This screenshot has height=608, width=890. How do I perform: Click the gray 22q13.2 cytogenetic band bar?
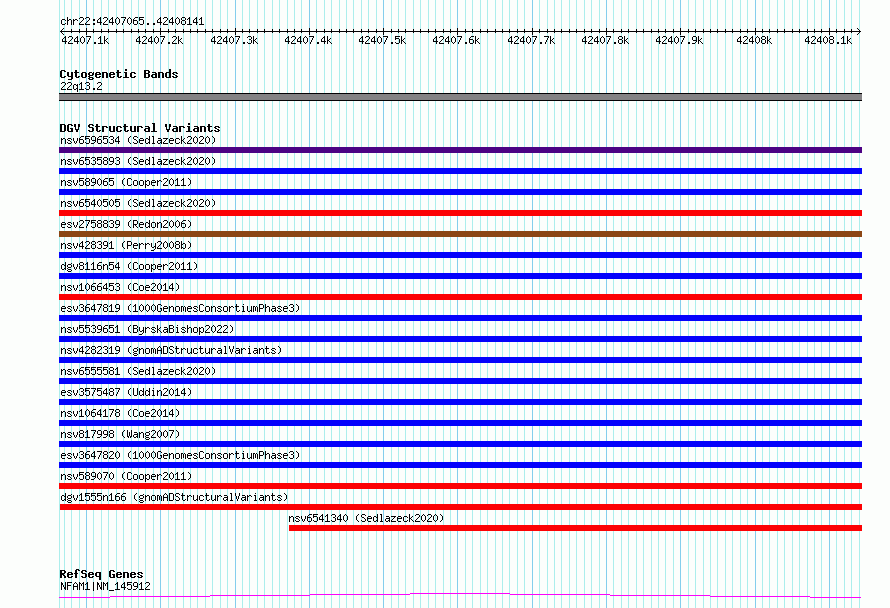coord(460,97)
